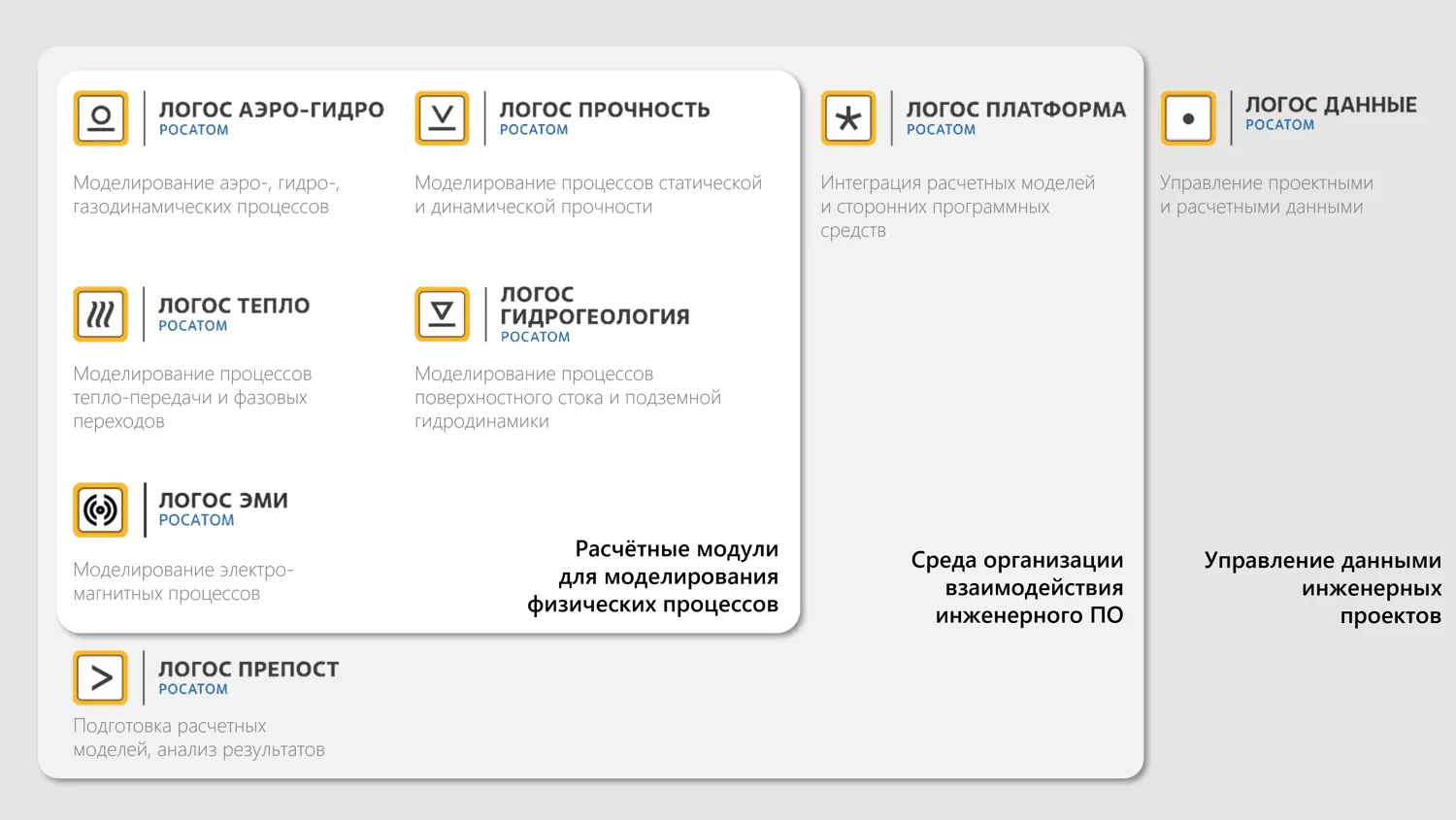Viewport: 1456px width, 820px height.
Task: Click the Логос Платформа asterisk icon
Action: point(848,118)
